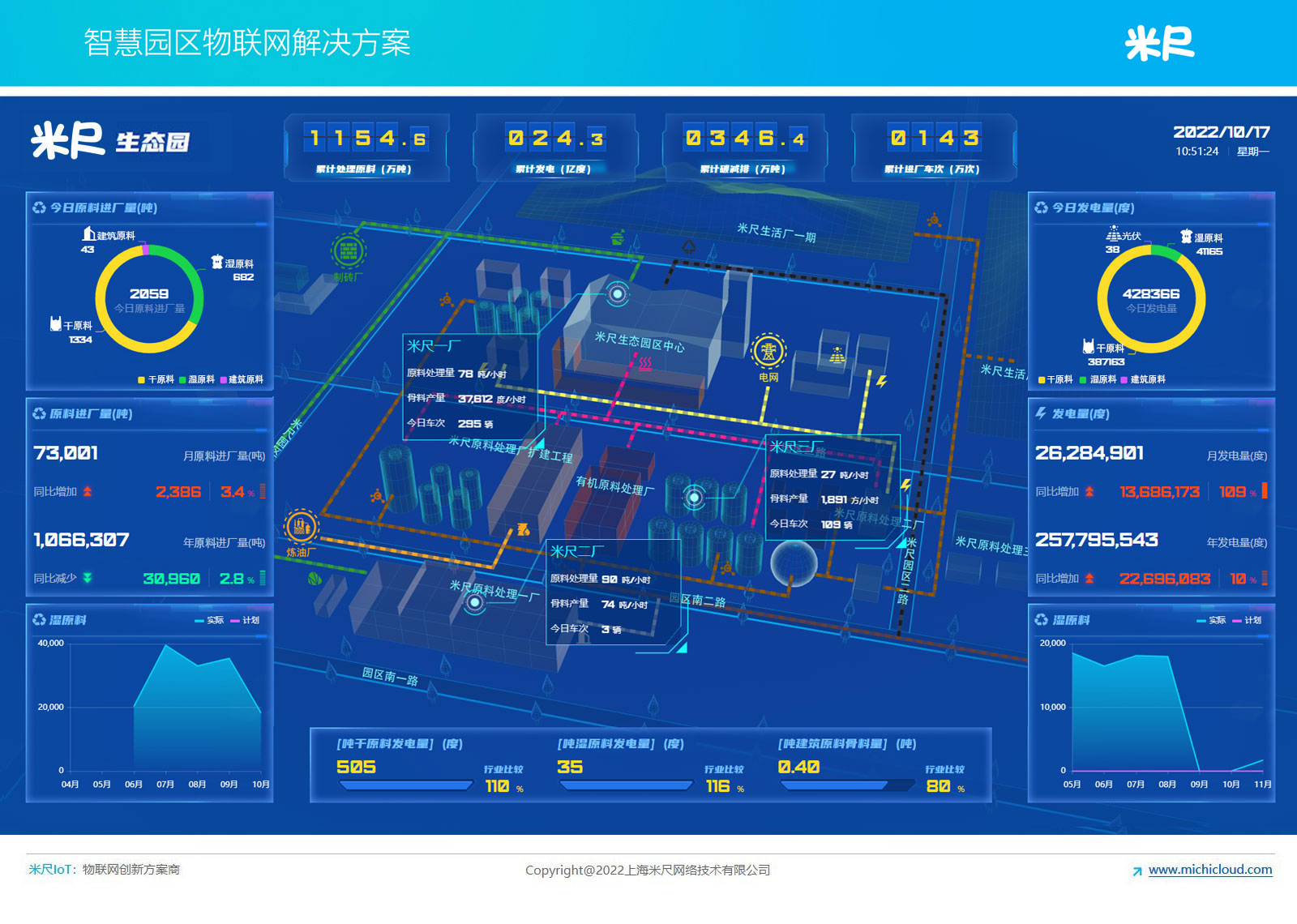Click green pot icon near 米尺生活厂一期

coord(618,238)
